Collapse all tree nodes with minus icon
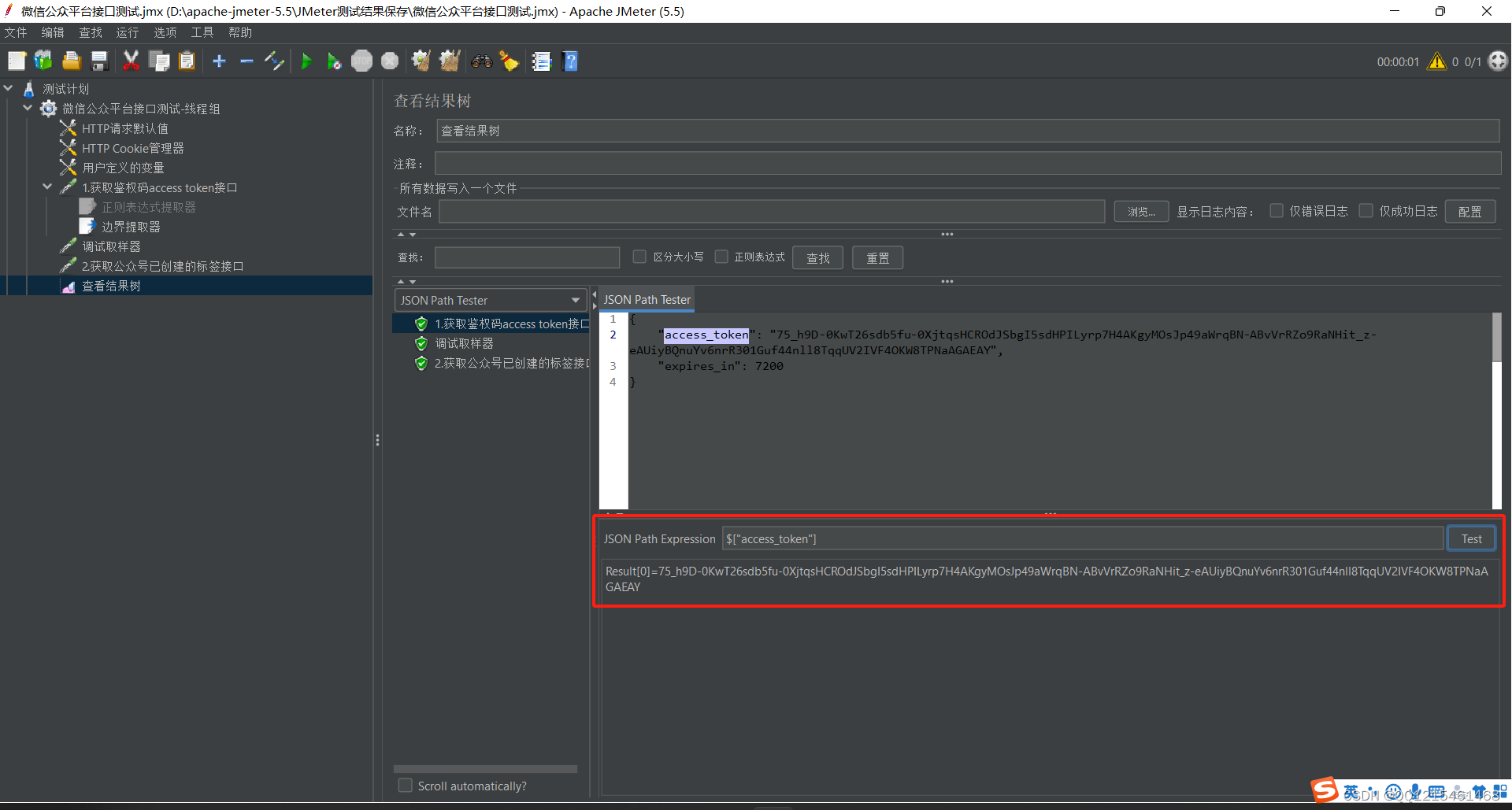 click(246, 61)
